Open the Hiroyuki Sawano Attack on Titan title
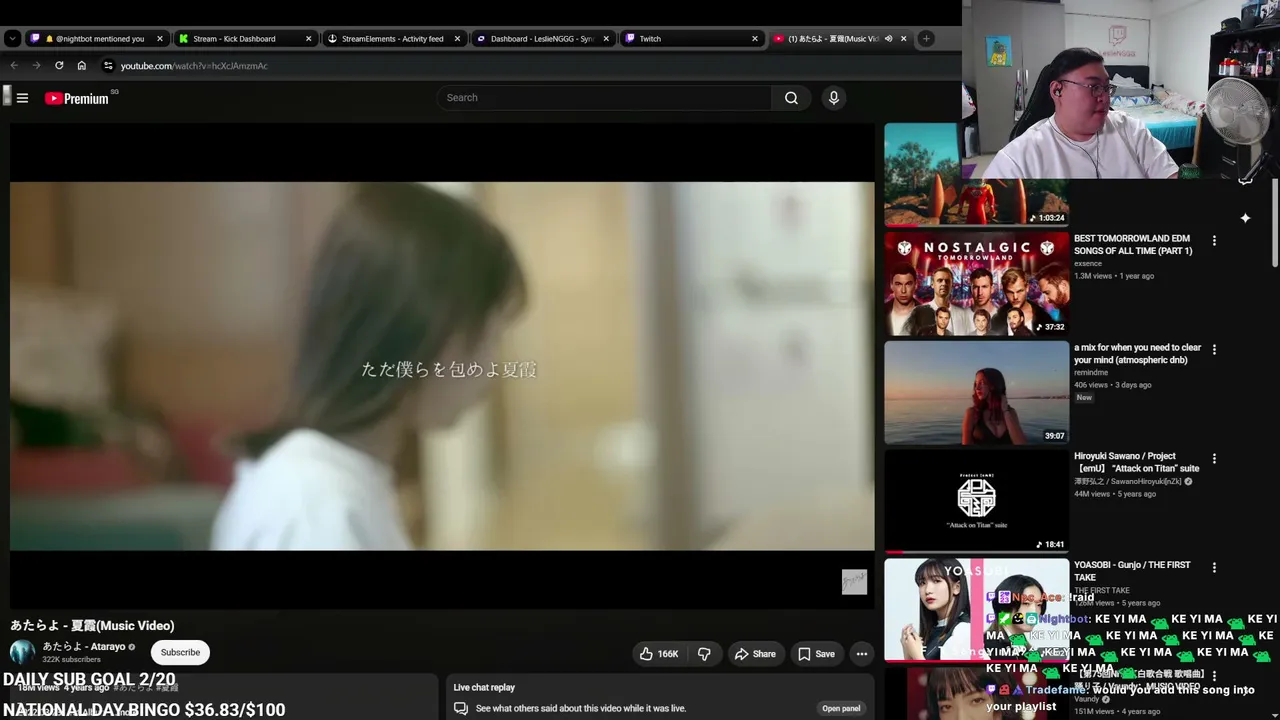This screenshot has width=1280, height=720. pyautogui.click(x=1136, y=462)
